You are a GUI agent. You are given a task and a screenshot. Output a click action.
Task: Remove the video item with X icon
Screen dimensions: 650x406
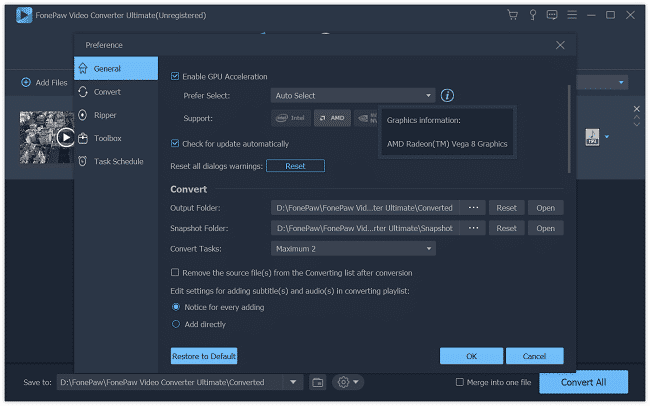[636, 109]
